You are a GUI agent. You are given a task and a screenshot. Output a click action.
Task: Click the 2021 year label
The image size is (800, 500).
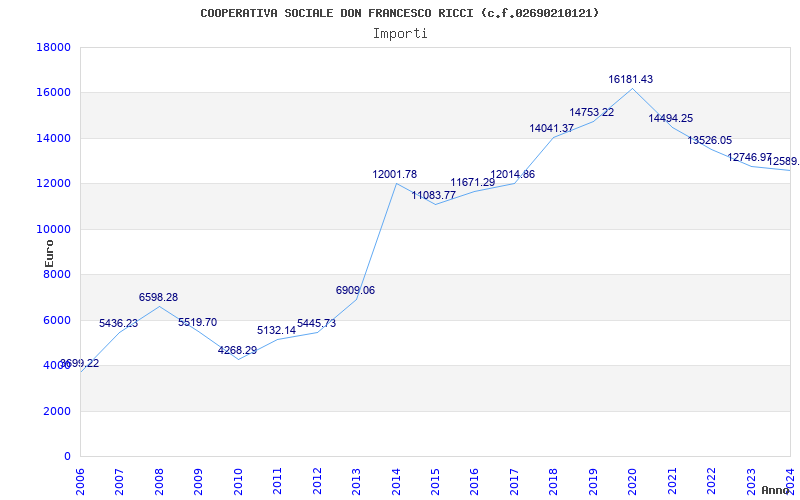click(672, 482)
